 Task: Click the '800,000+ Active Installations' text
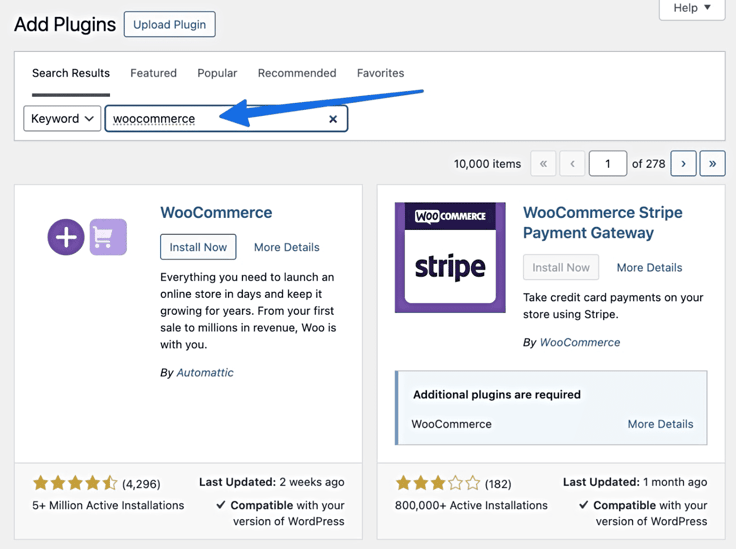coord(471,505)
